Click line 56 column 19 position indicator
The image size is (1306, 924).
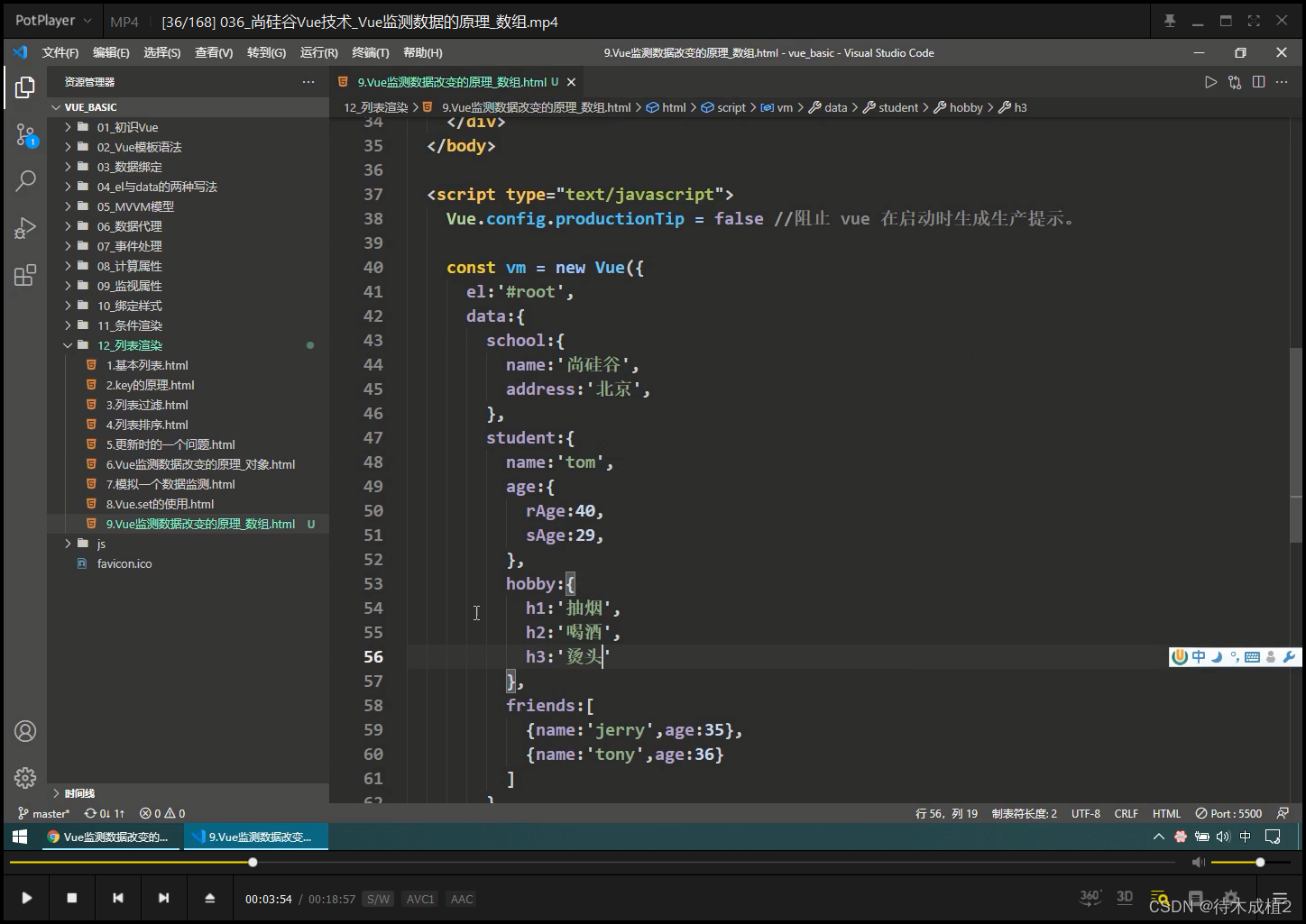946,813
